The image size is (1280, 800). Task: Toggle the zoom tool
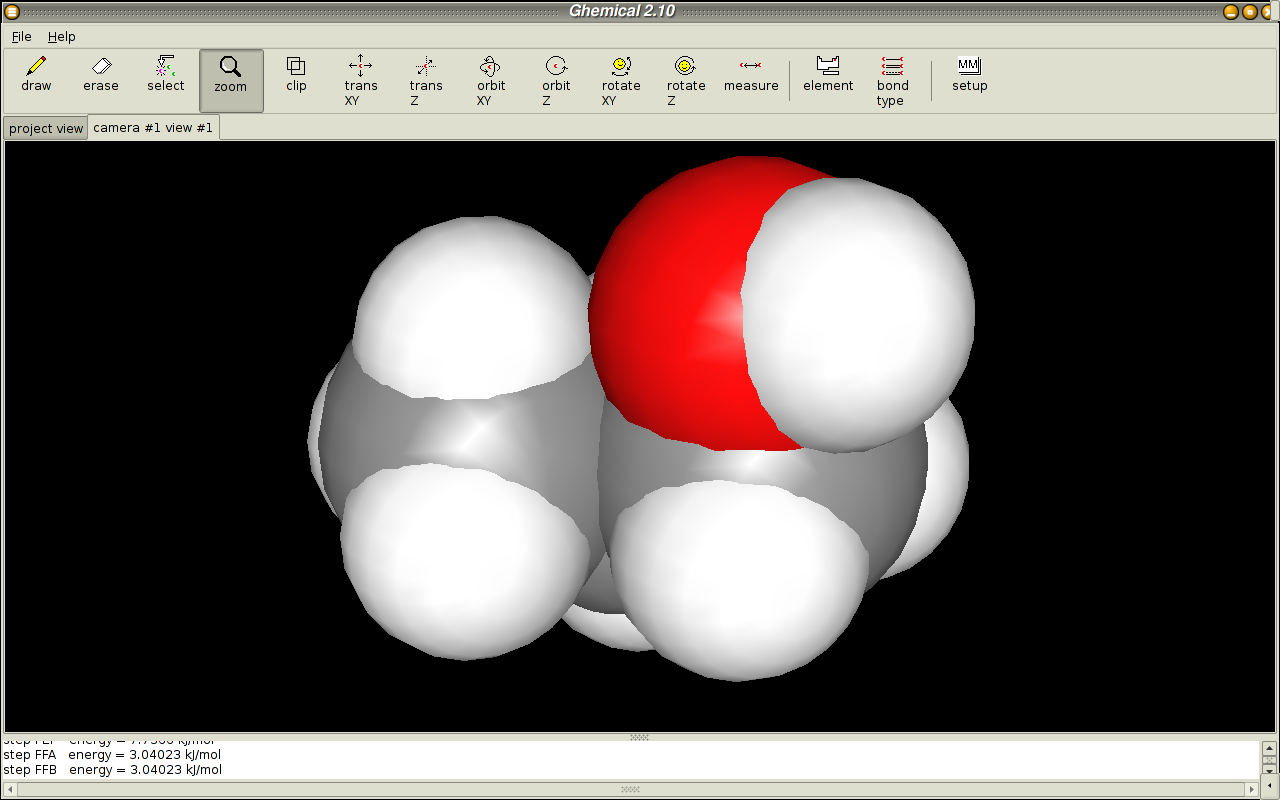coord(231,78)
